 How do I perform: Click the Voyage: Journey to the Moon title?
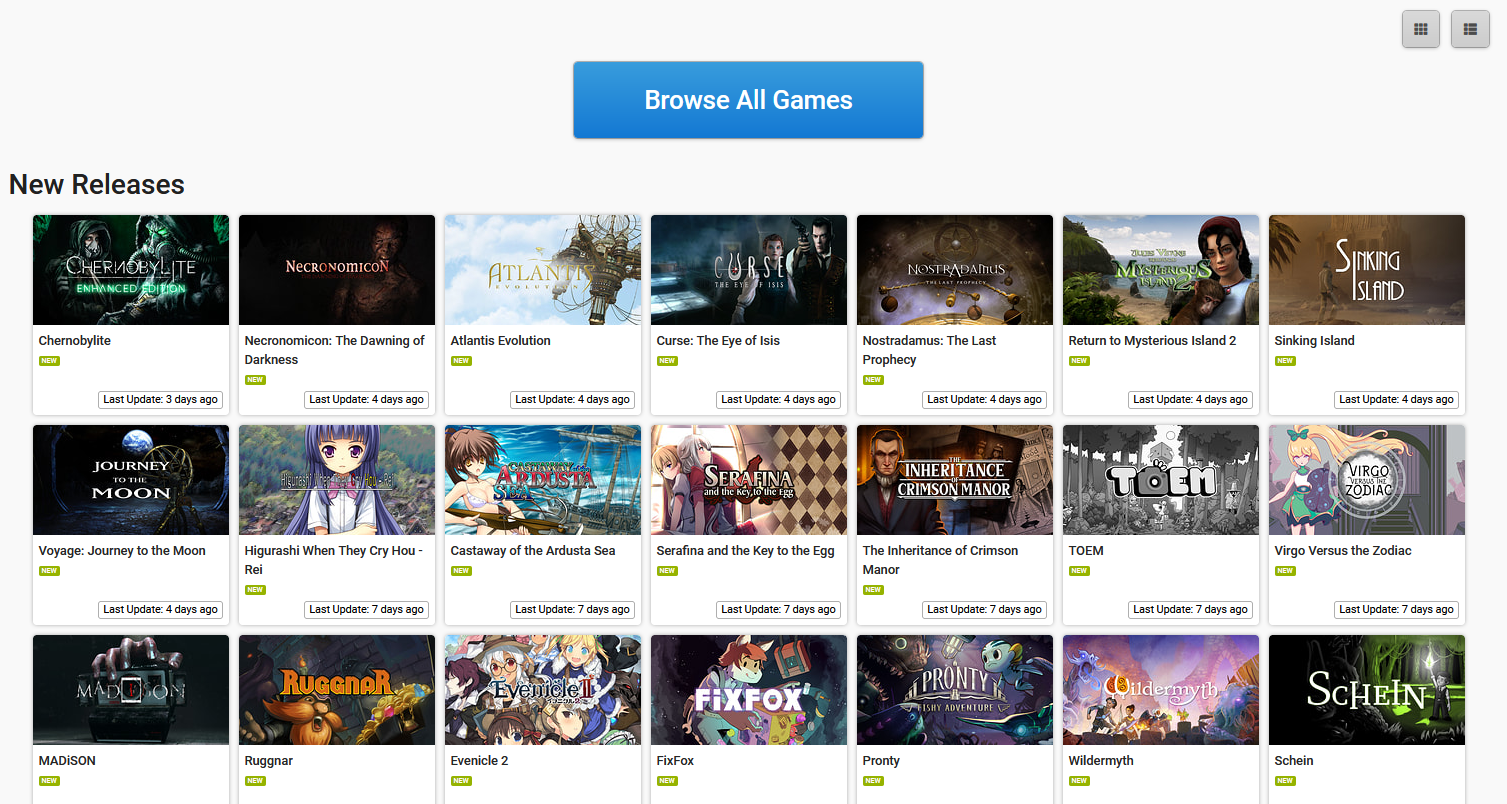(122, 551)
